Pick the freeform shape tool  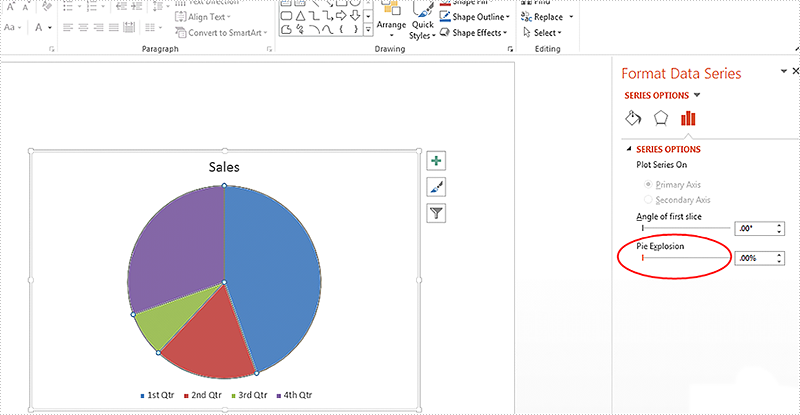[286, 30]
